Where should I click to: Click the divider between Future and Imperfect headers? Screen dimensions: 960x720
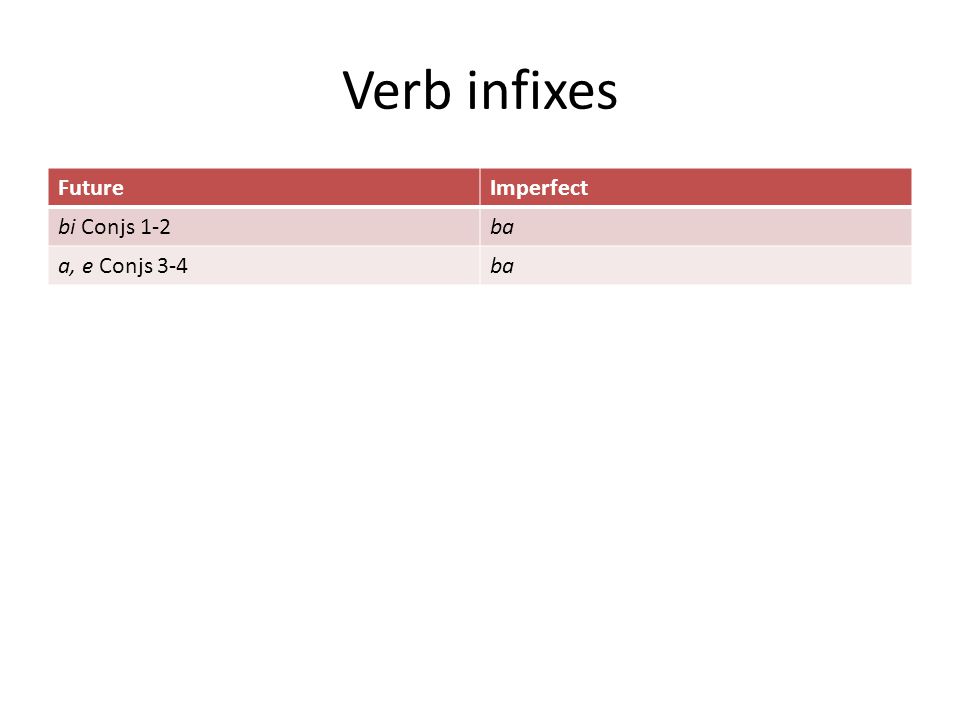[x=480, y=187]
